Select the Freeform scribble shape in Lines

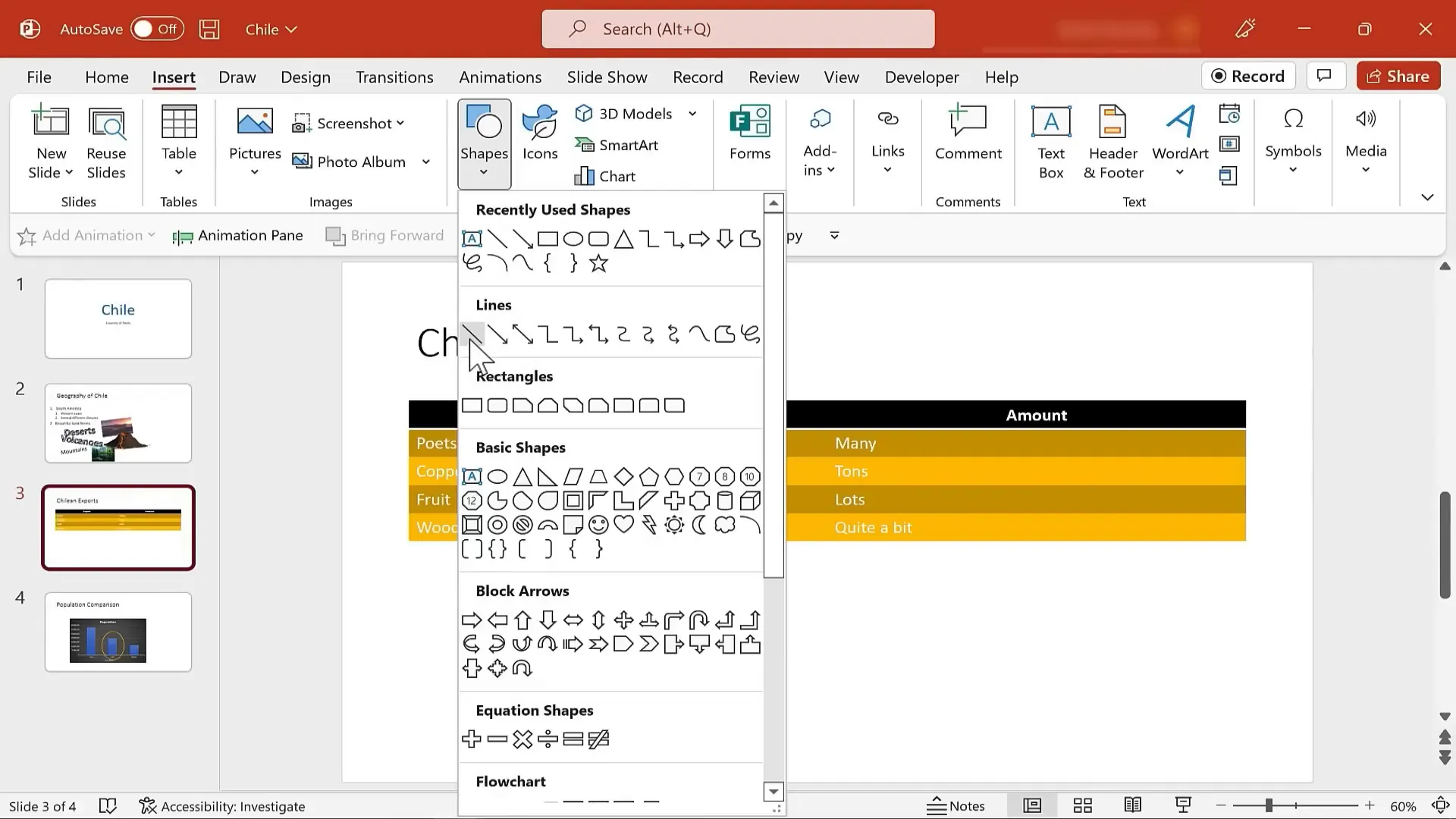[x=750, y=334]
